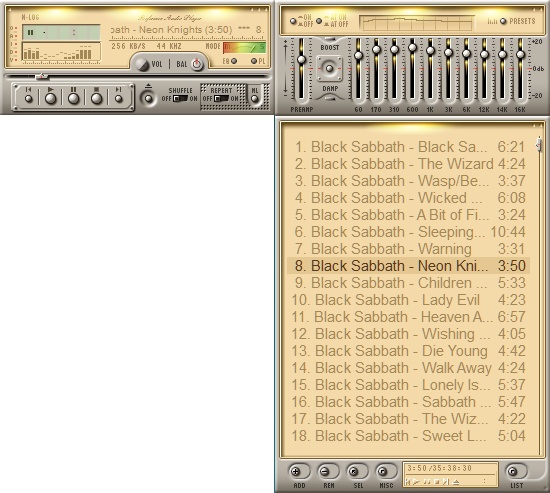Viewport: 550px width, 493px height.
Task: Click the Previous track button in main player
Action: (x=29, y=99)
